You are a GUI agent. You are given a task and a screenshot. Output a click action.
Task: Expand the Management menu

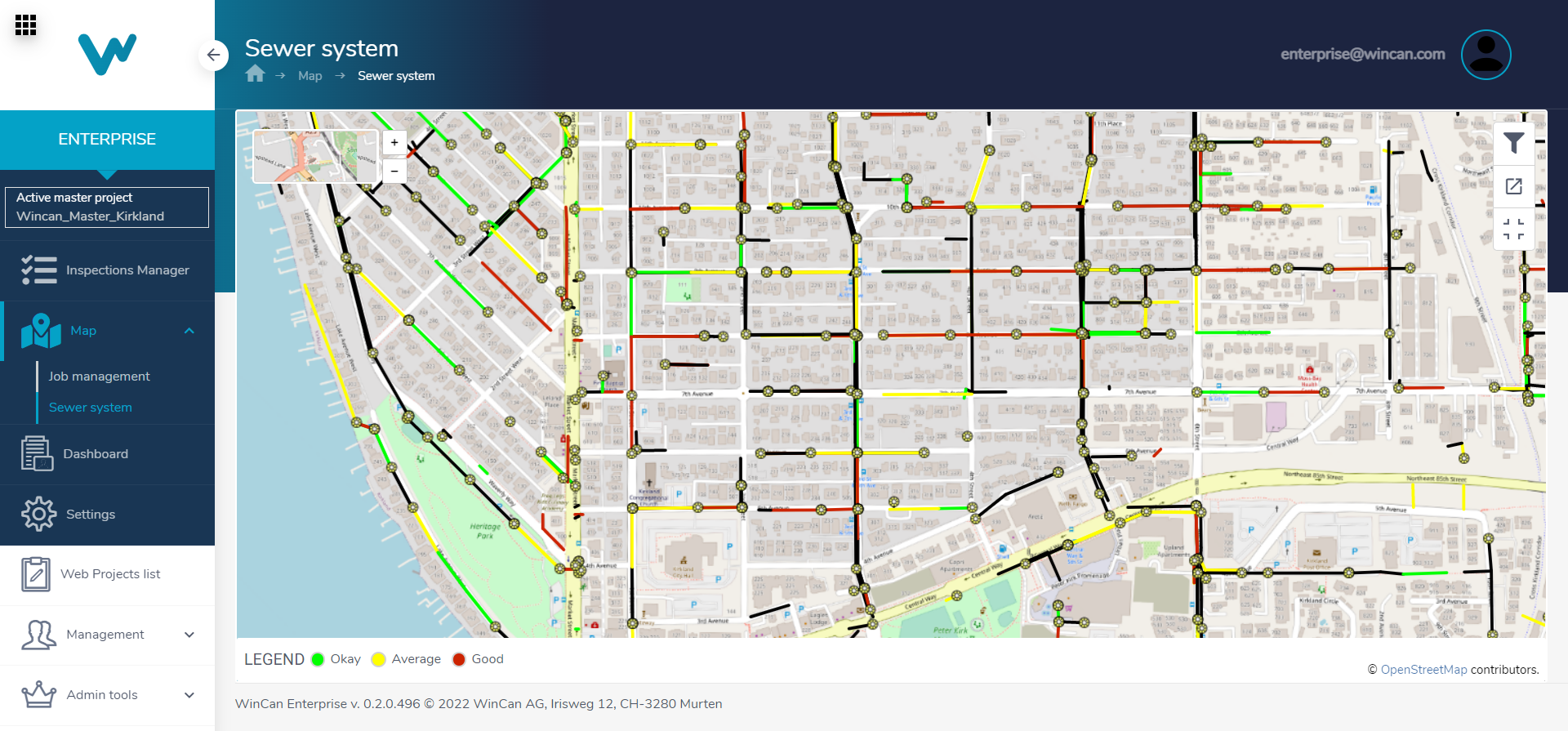point(189,635)
